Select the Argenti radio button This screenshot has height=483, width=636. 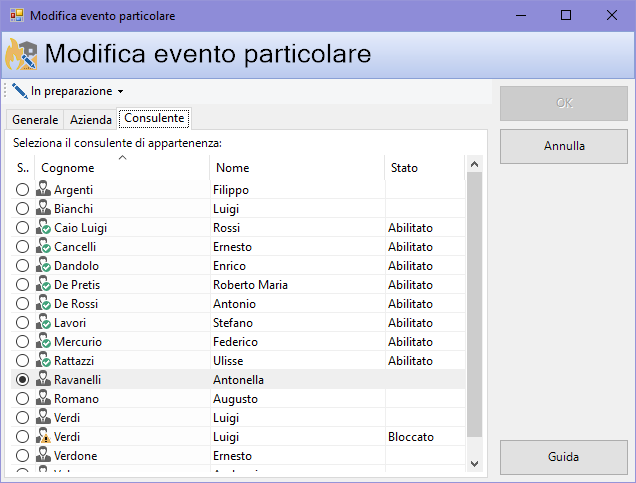pyautogui.click(x=22, y=189)
